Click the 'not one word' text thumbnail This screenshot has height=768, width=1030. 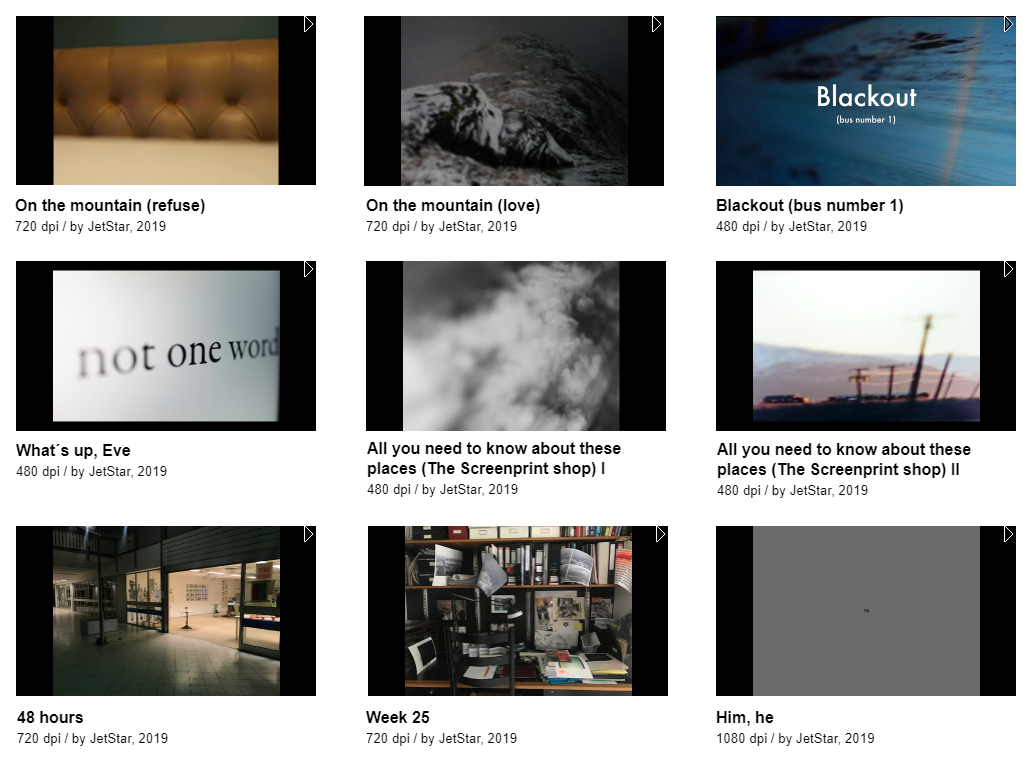tap(166, 346)
